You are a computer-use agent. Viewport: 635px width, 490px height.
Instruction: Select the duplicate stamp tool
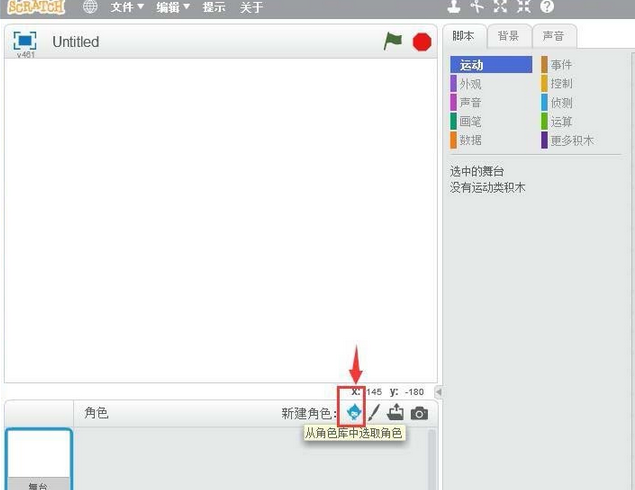(x=454, y=6)
